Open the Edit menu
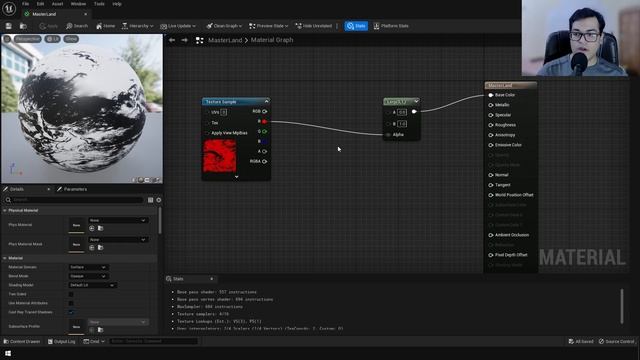 40,4
